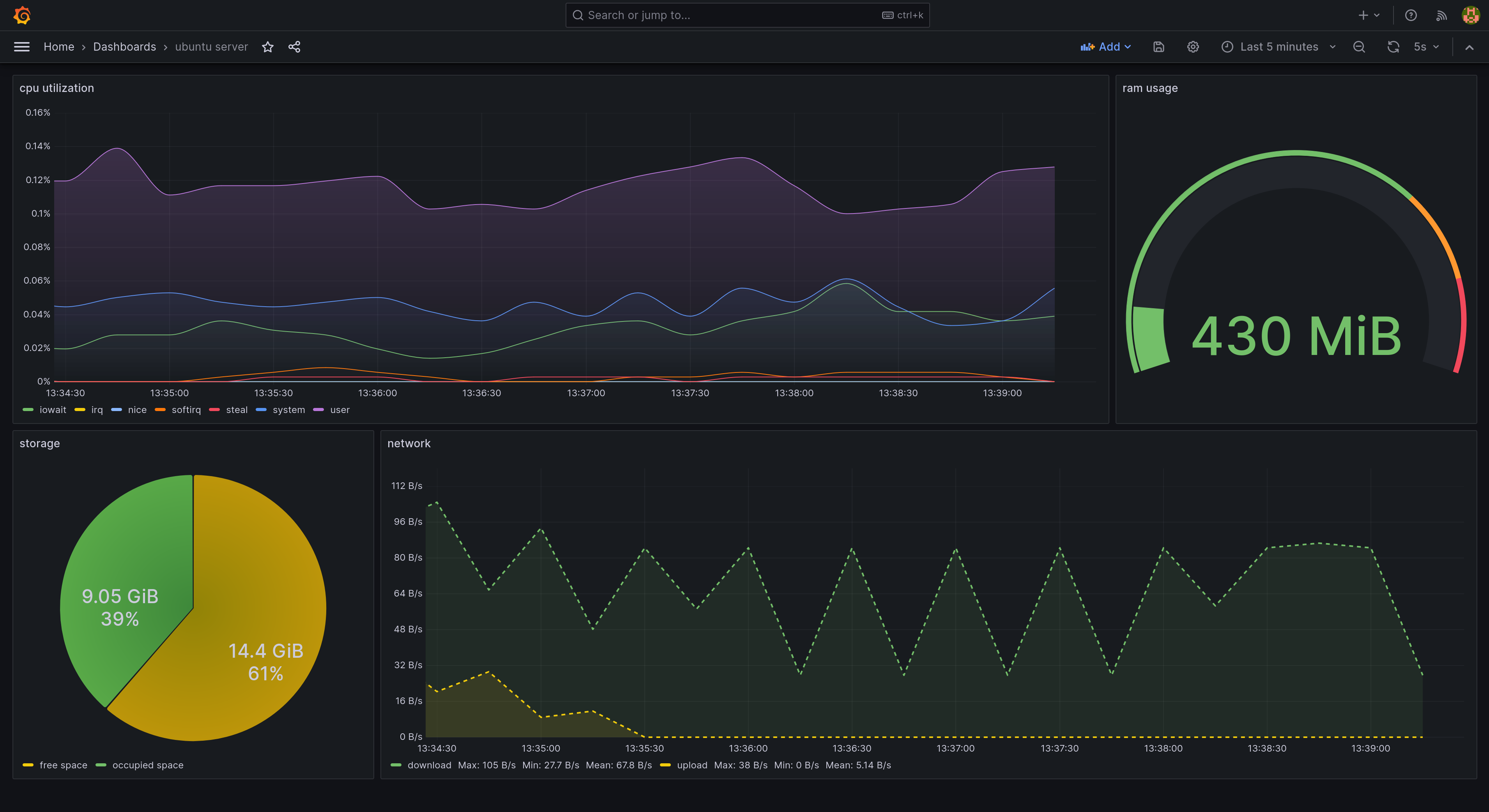Open the Add panel dropdown
This screenshot has width=1489, height=812.
click(1106, 47)
